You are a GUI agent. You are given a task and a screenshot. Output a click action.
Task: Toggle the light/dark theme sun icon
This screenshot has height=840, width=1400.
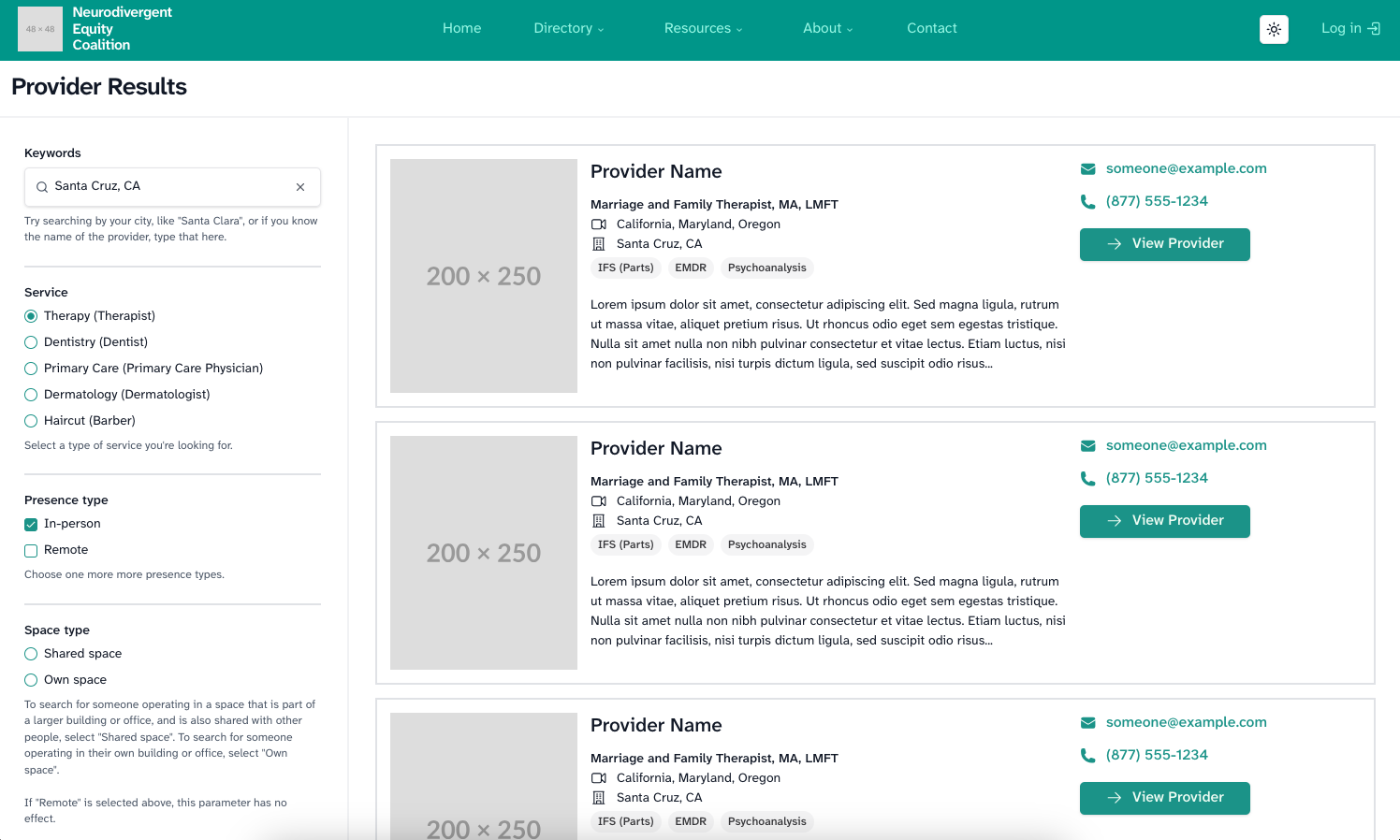[1274, 29]
